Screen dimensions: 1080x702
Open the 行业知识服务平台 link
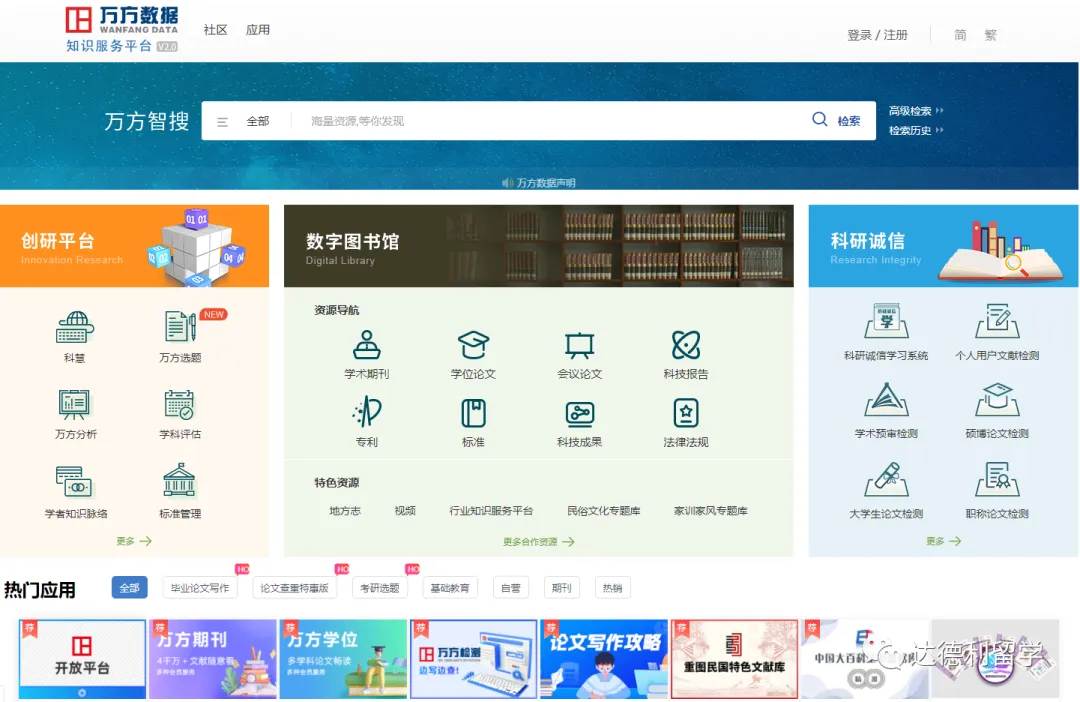pyautogui.click(x=491, y=510)
